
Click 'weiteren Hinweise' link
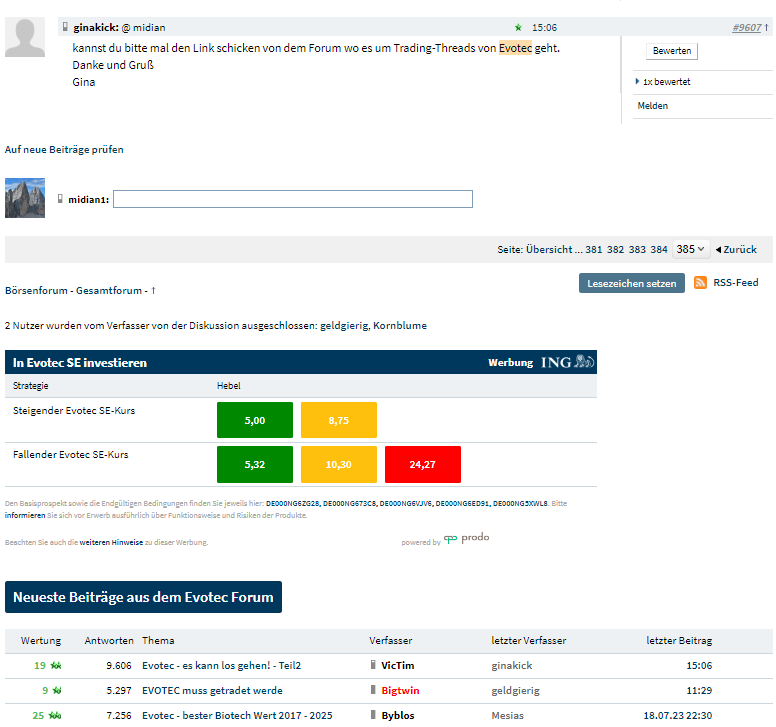111,542
